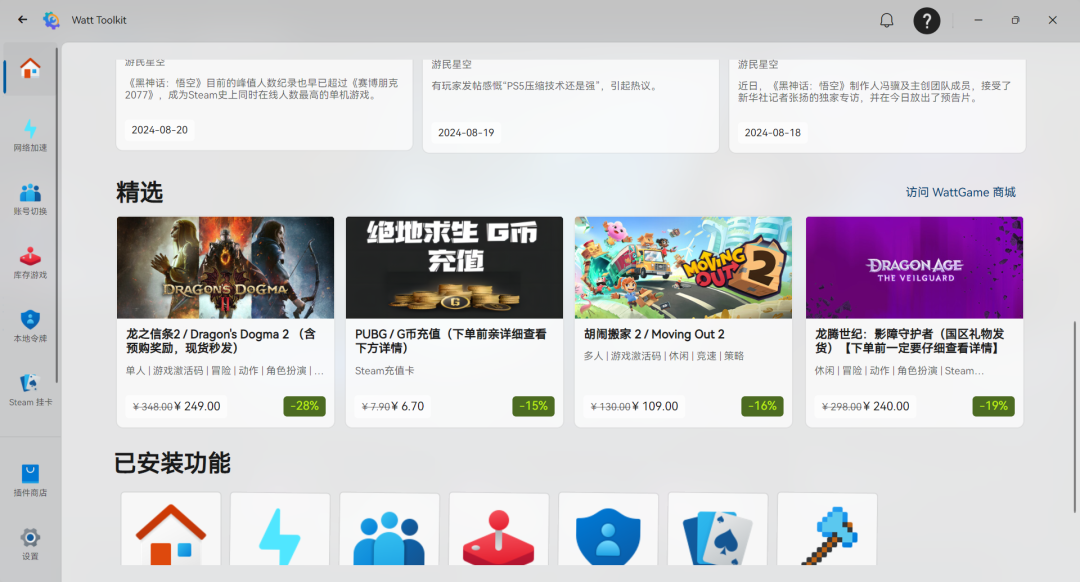Open 库存游戏 in the sidebar

[x=30, y=263]
